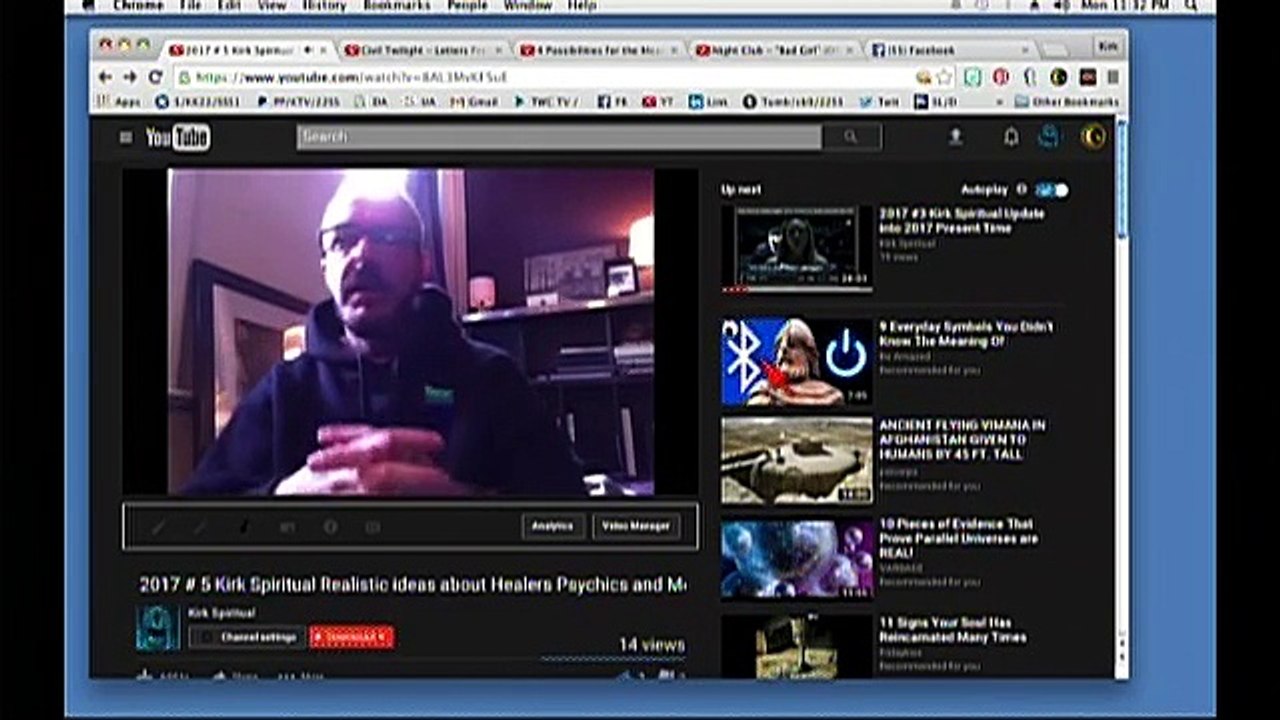Open the Kirk Spiritual channel avatar below title
The image size is (1280, 720).
pos(158,629)
